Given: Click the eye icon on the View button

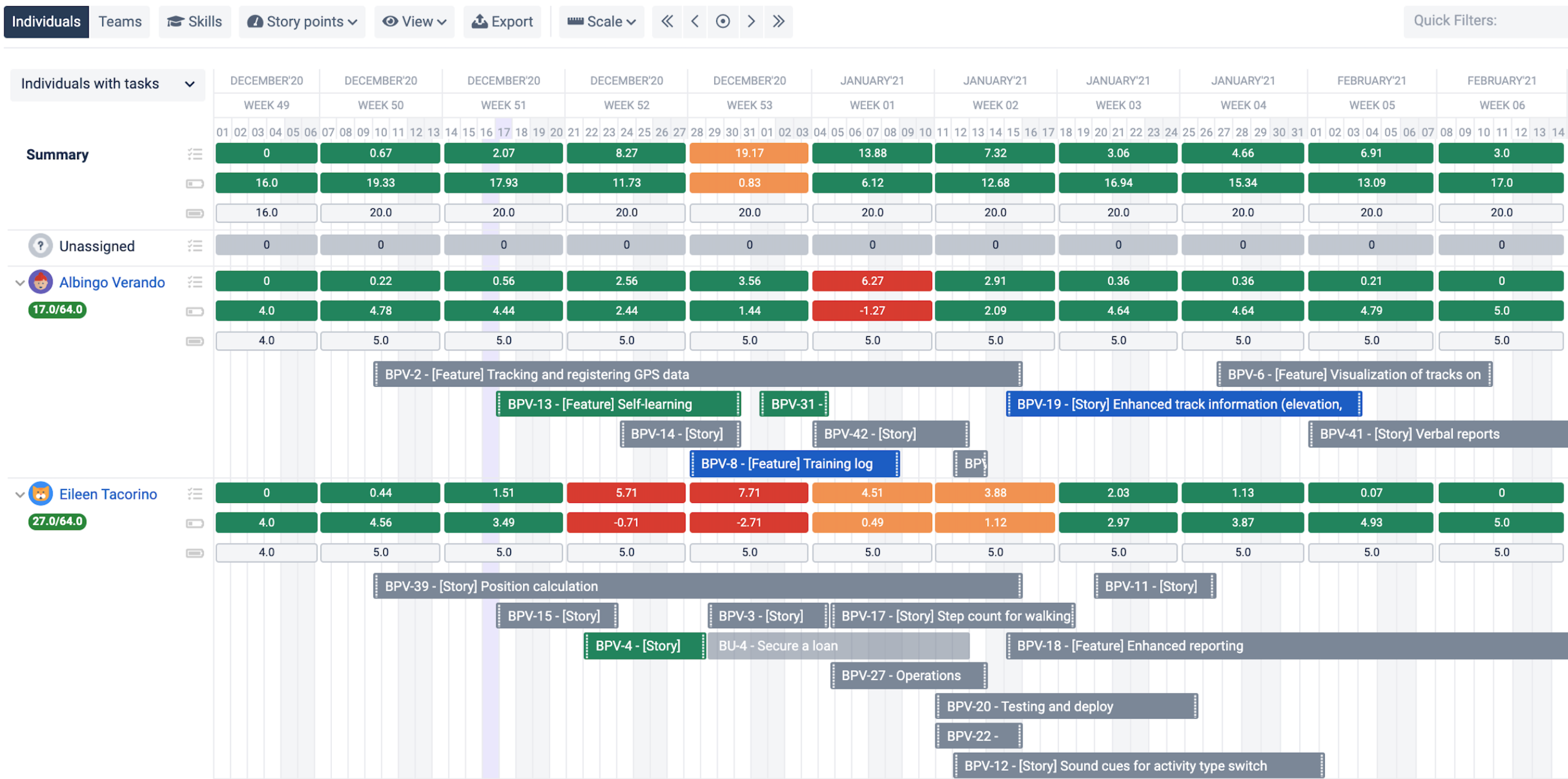Looking at the screenshot, I should pyautogui.click(x=390, y=21).
